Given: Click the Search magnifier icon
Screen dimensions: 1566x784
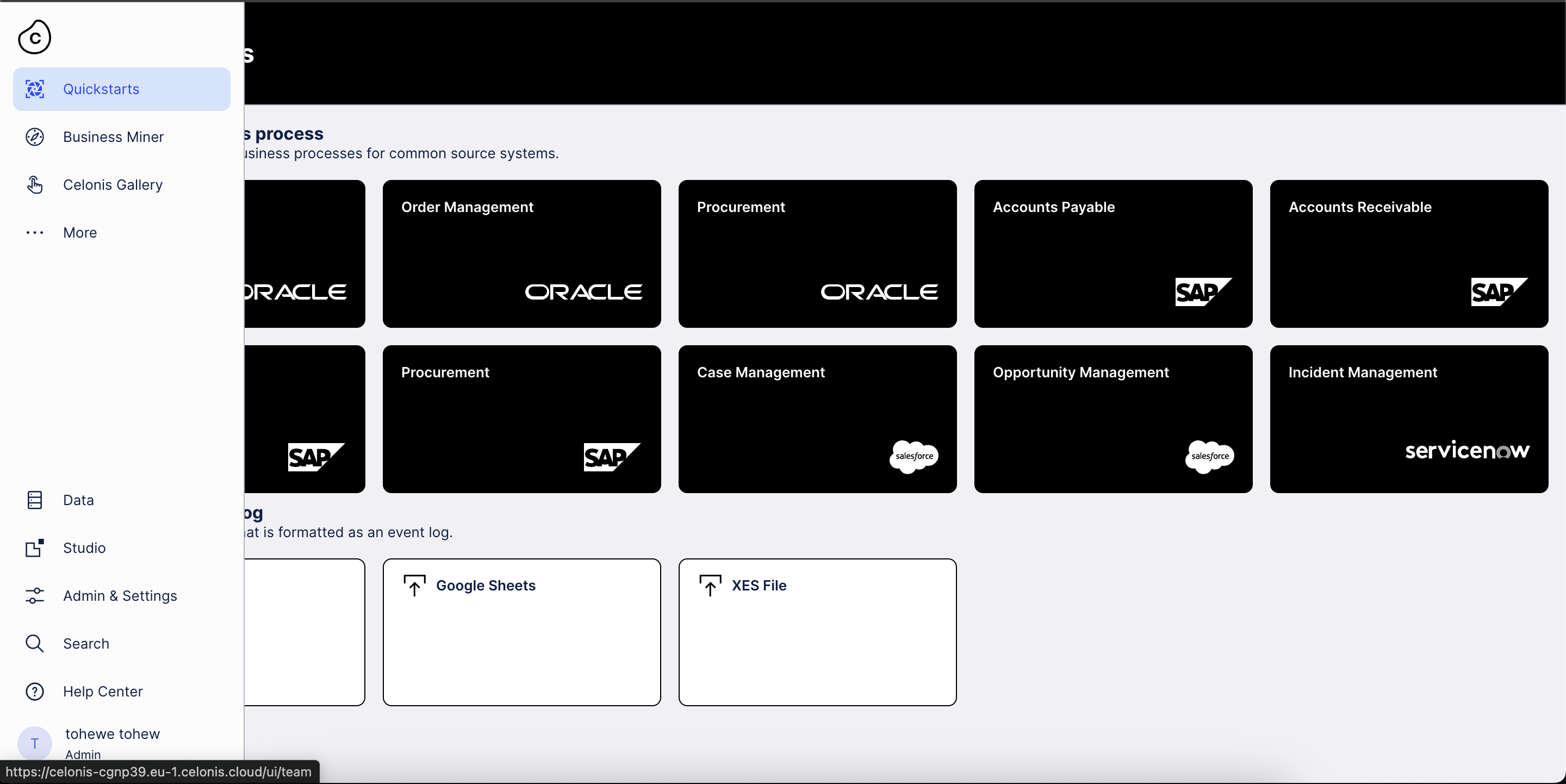Looking at the screenshot, I should point(35,644).
